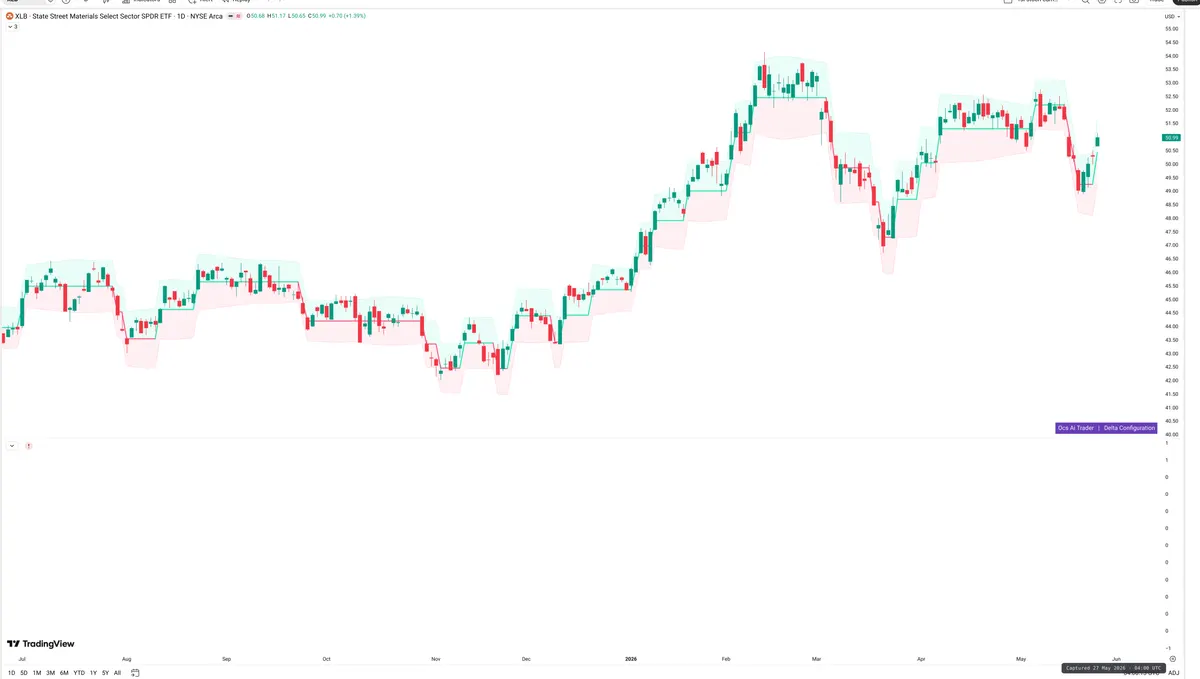Click the Ocs Ai Trader label

[1076, 428]
